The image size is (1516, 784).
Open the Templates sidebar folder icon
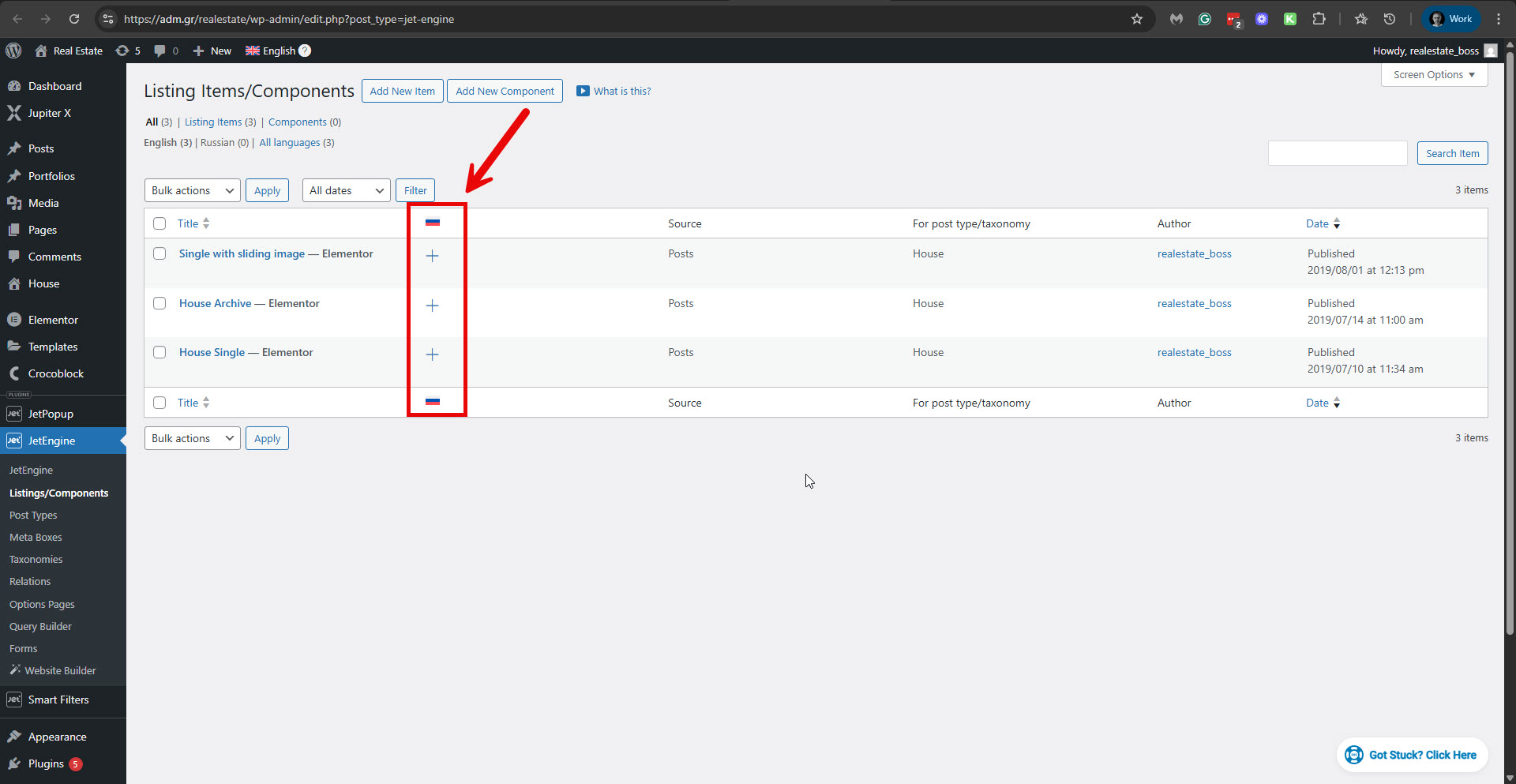(x=14, y=347)
